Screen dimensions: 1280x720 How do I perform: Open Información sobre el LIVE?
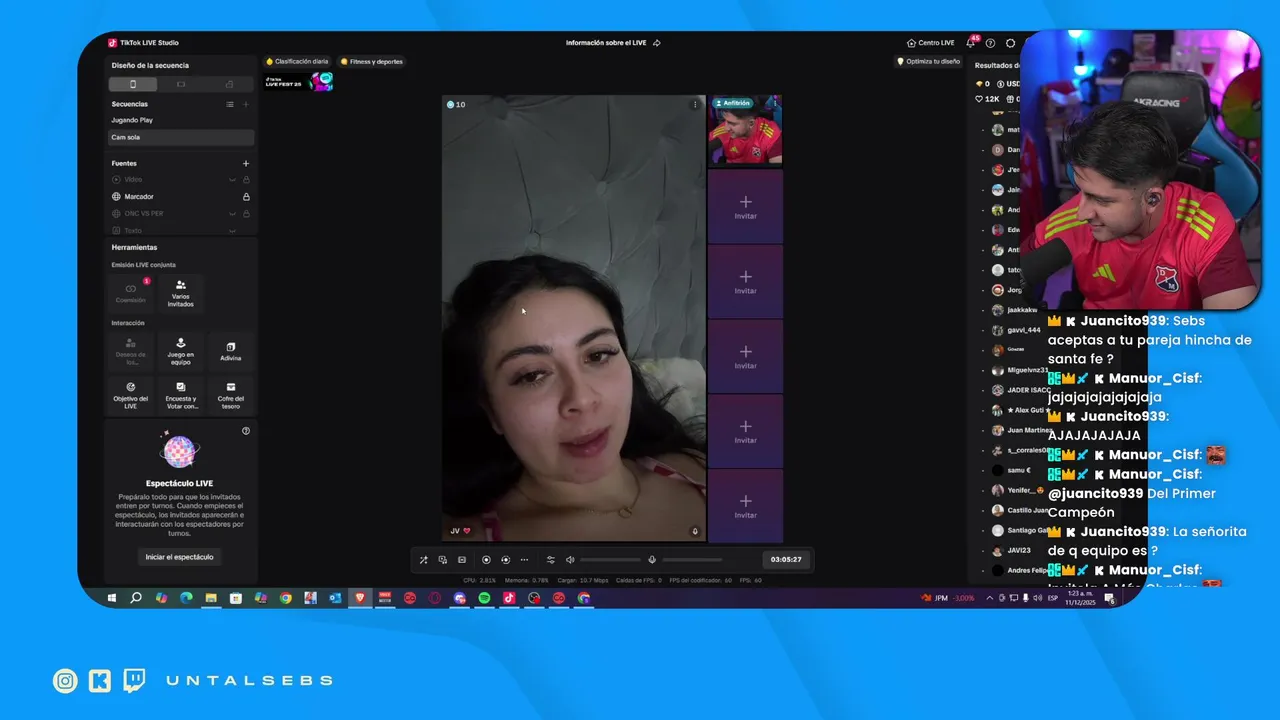coord(612,43)
